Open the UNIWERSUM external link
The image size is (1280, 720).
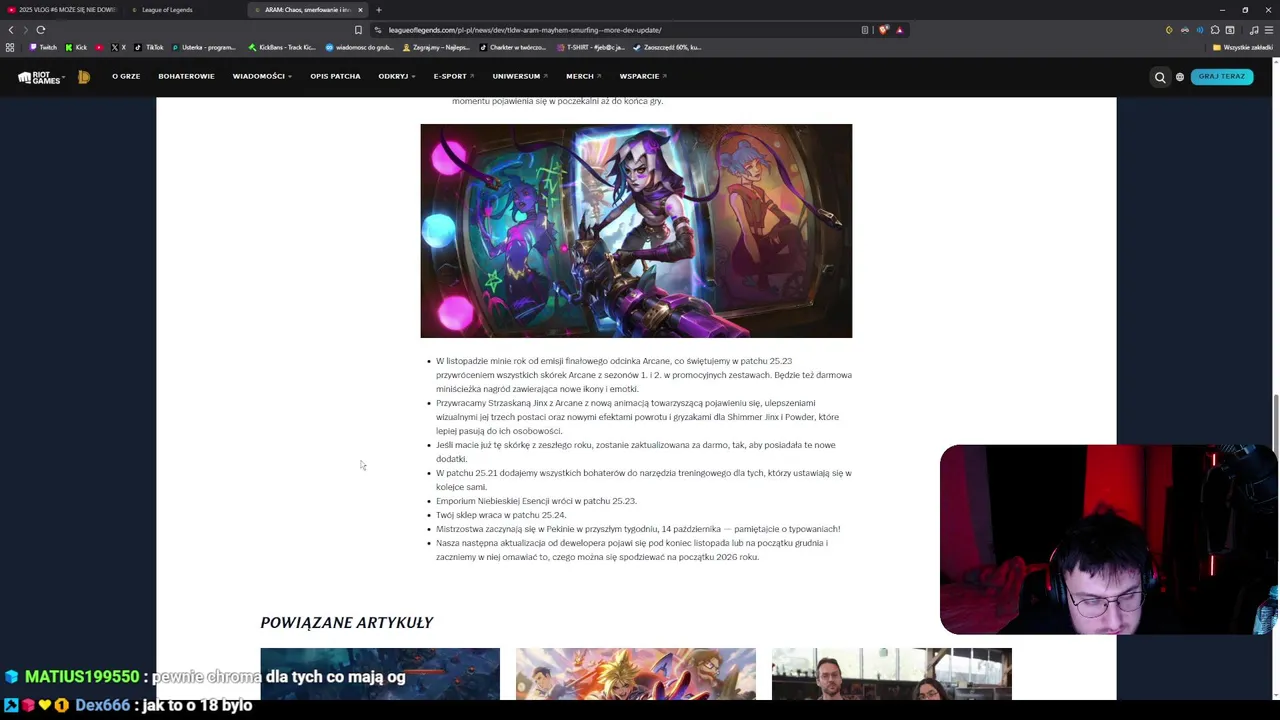click(520, 76)
